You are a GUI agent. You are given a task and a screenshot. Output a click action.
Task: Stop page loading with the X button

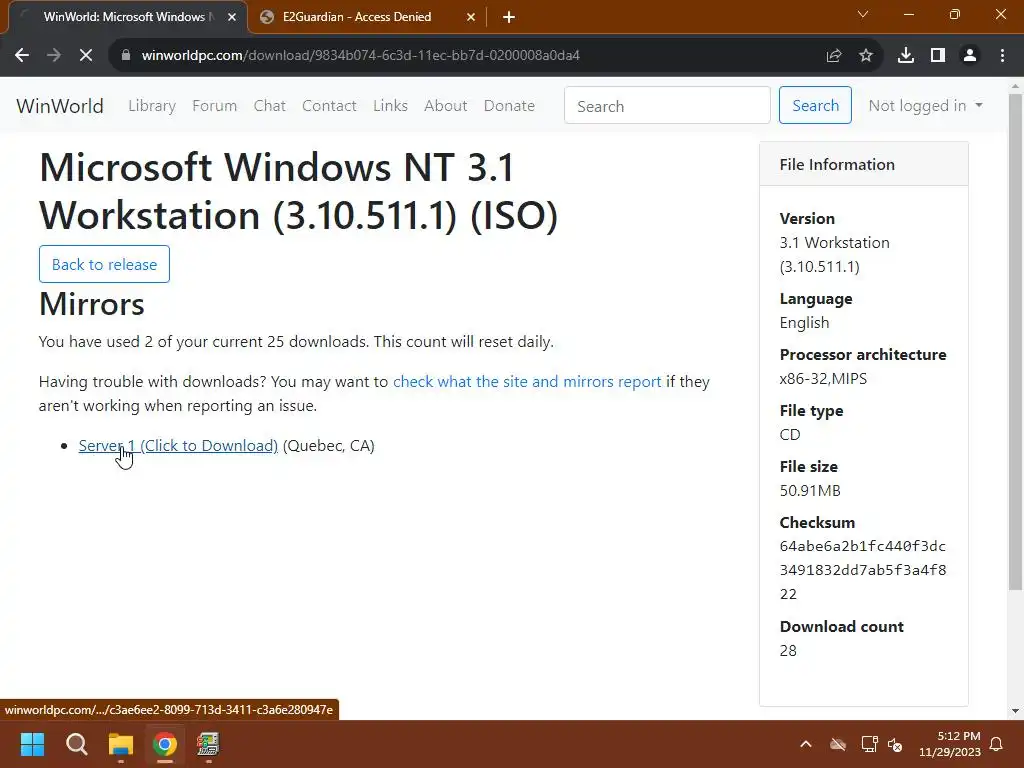point(86,56)
